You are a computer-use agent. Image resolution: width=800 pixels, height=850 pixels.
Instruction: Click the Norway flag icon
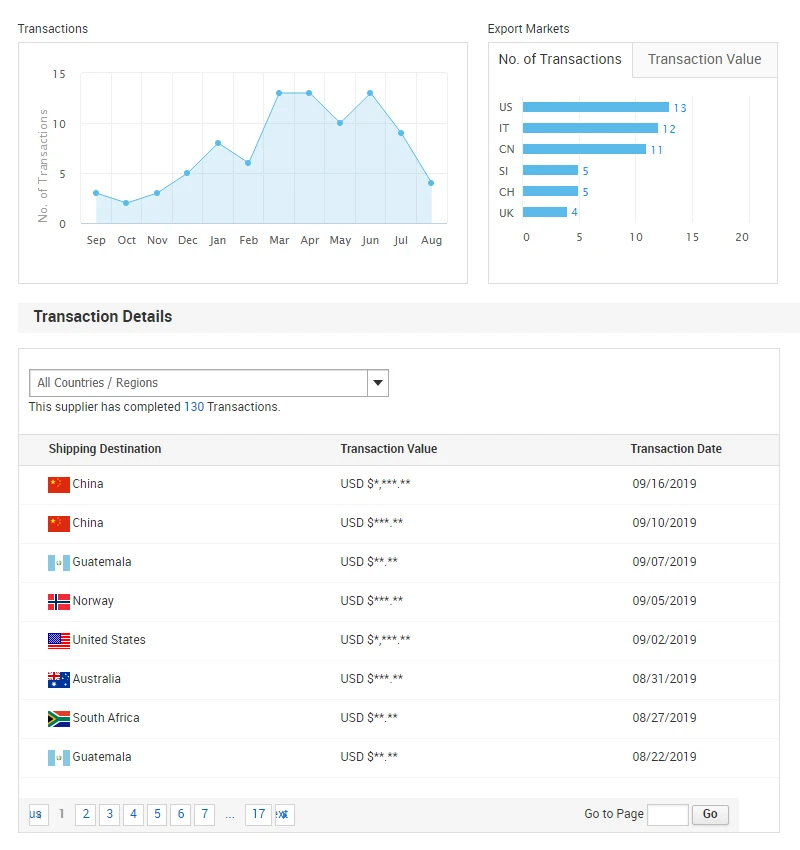(58, 601)
